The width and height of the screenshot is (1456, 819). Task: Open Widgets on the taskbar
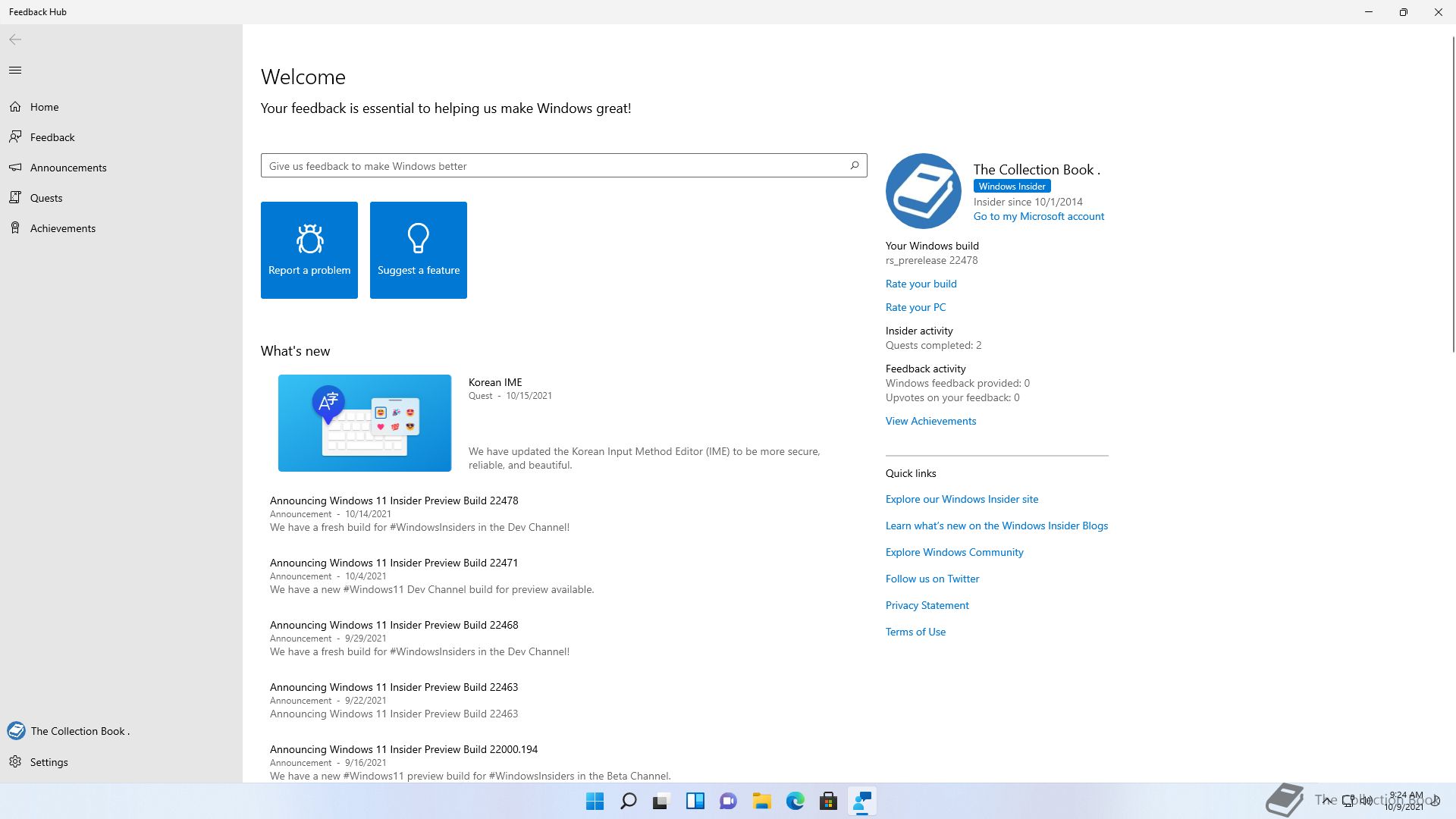(695, 801)
